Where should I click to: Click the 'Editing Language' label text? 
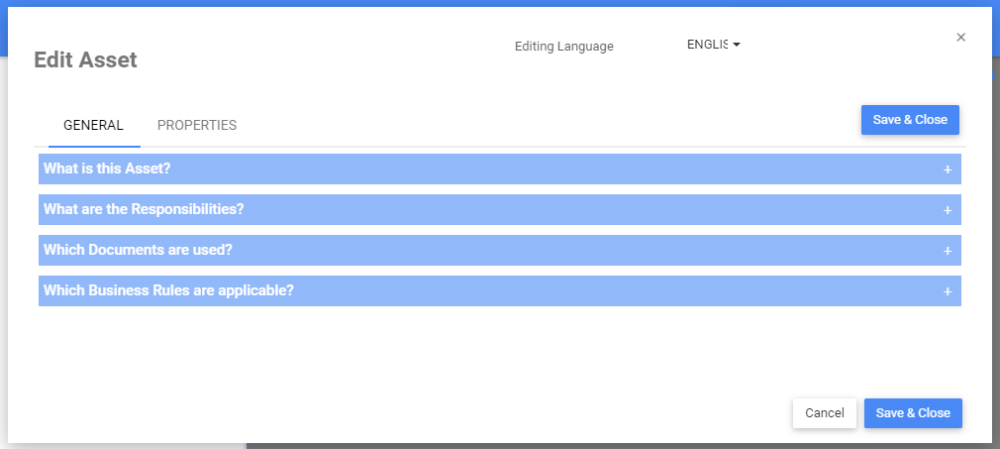coord(564,46)
